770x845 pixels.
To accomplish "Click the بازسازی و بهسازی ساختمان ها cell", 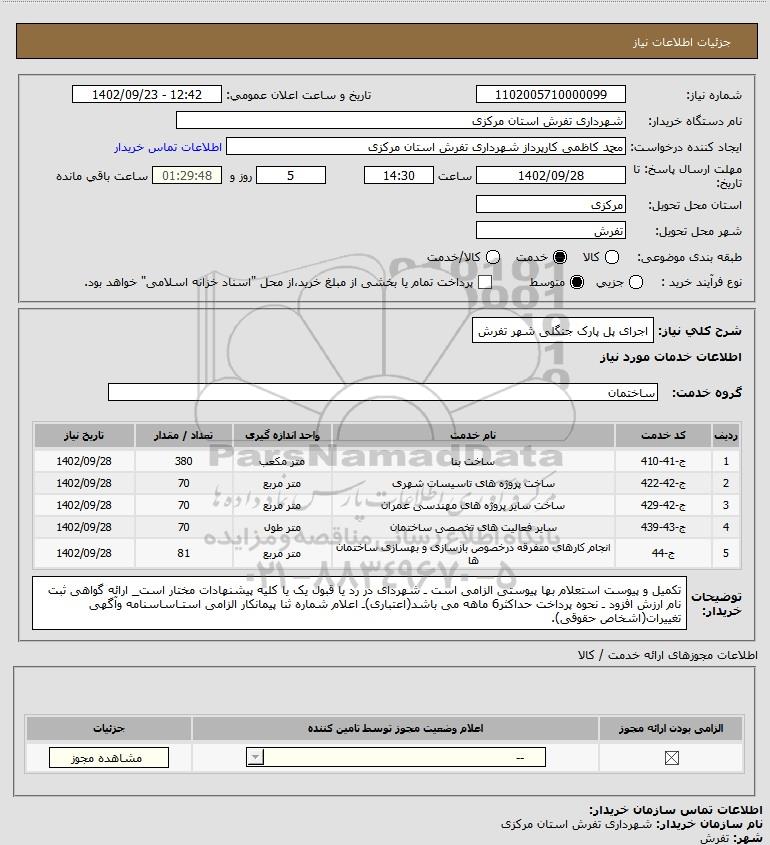I will pos(473,553).
